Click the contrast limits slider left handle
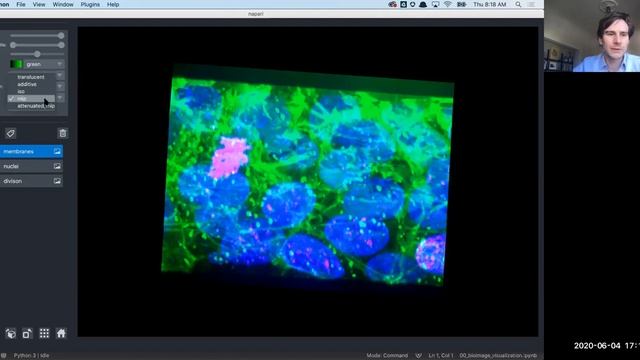Image resolution: width=640 pixels, height=360 pixels. pyautogui.click(x=13, y=45)
